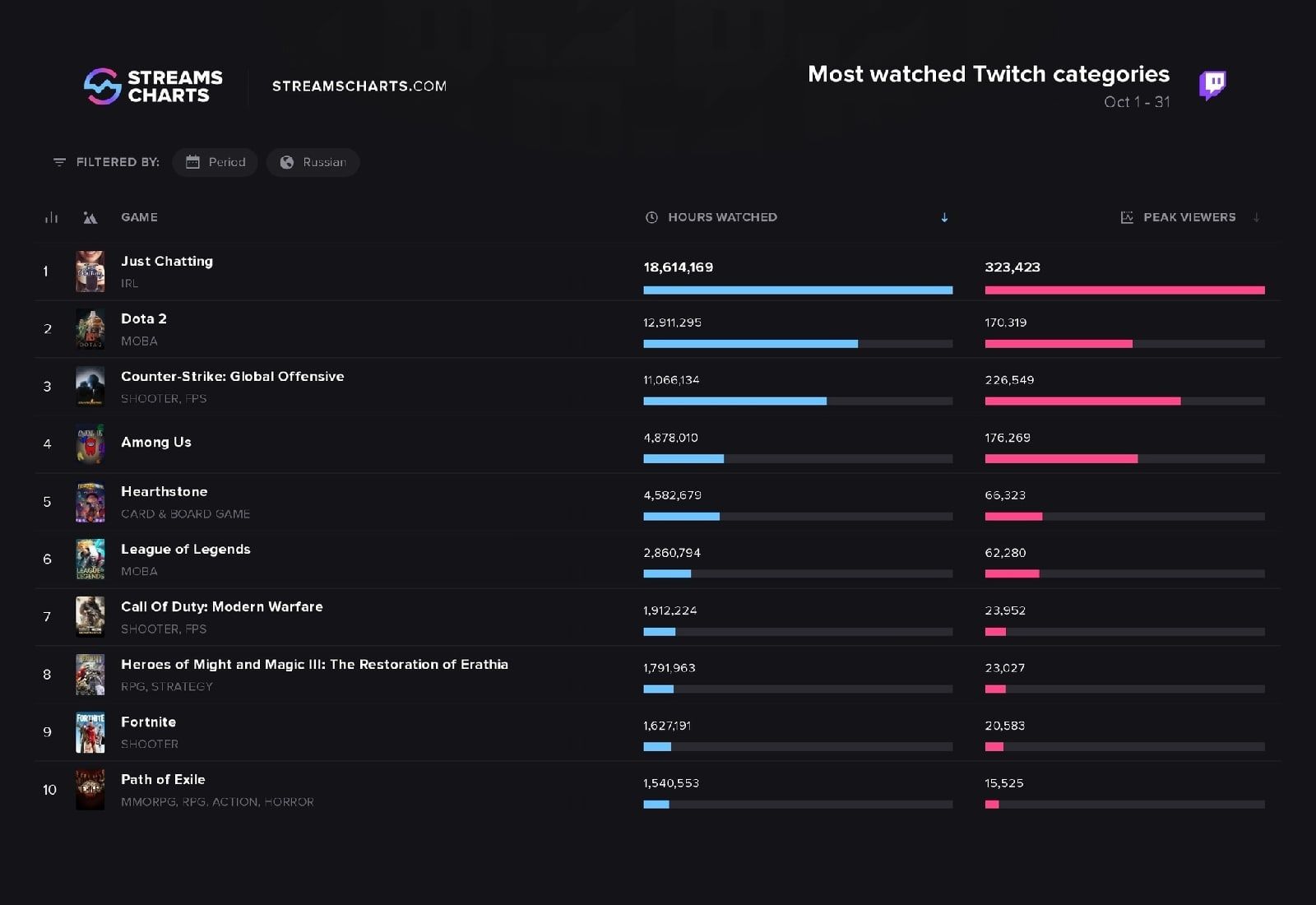Open the Russian language filter selector
Image resolution: width=1316 pixels, height=905 pixels.
[313, 162]
